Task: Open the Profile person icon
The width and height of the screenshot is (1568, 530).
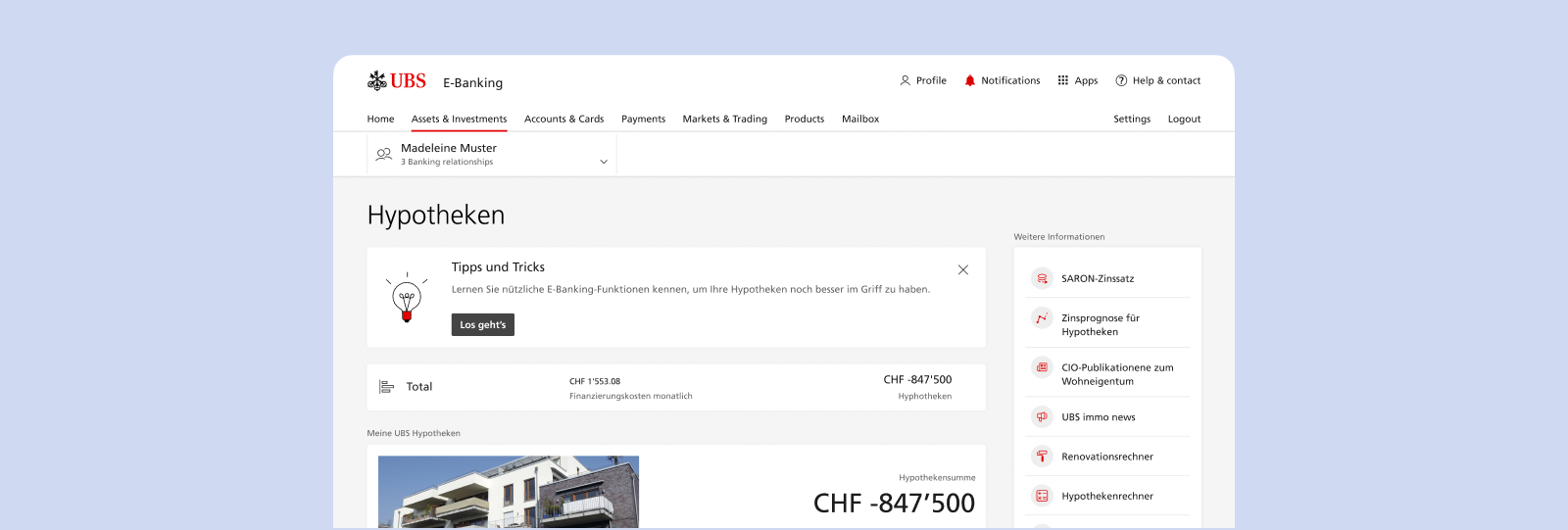Action: click(905, 80)
